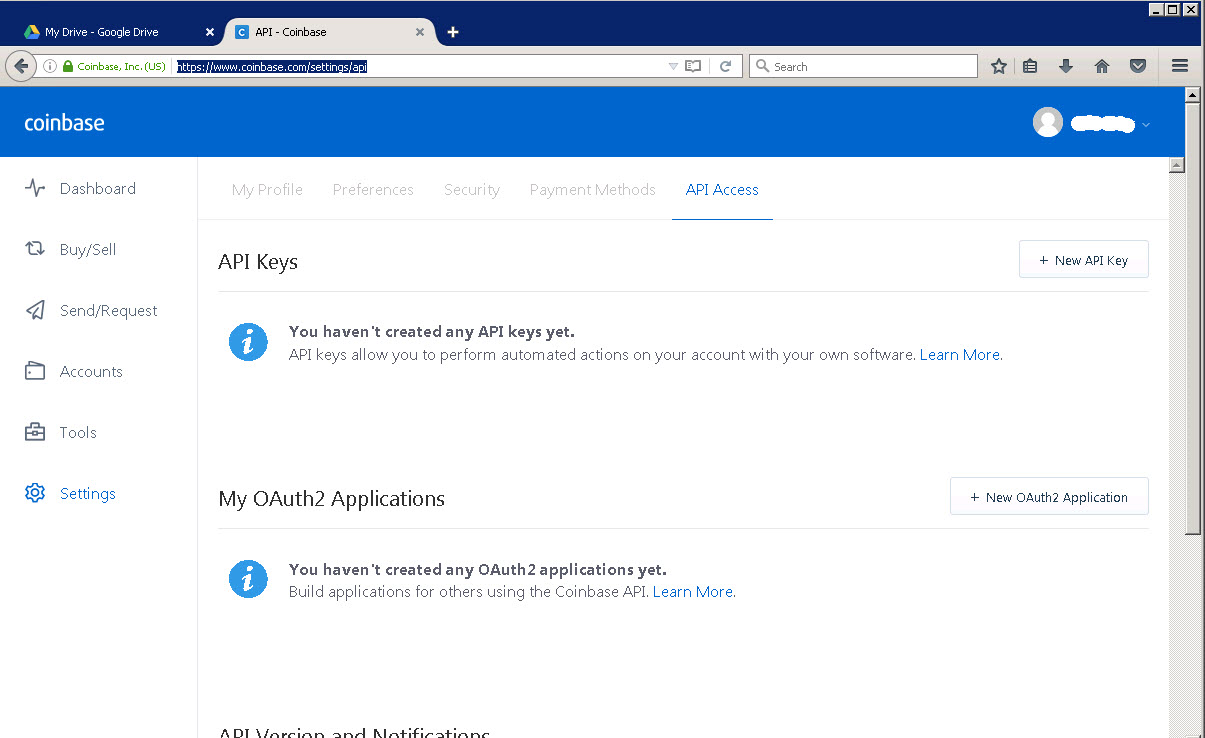Go to the Firefox home page icon
This screenshot has width=1205, height=738.
coord(1102,66)
